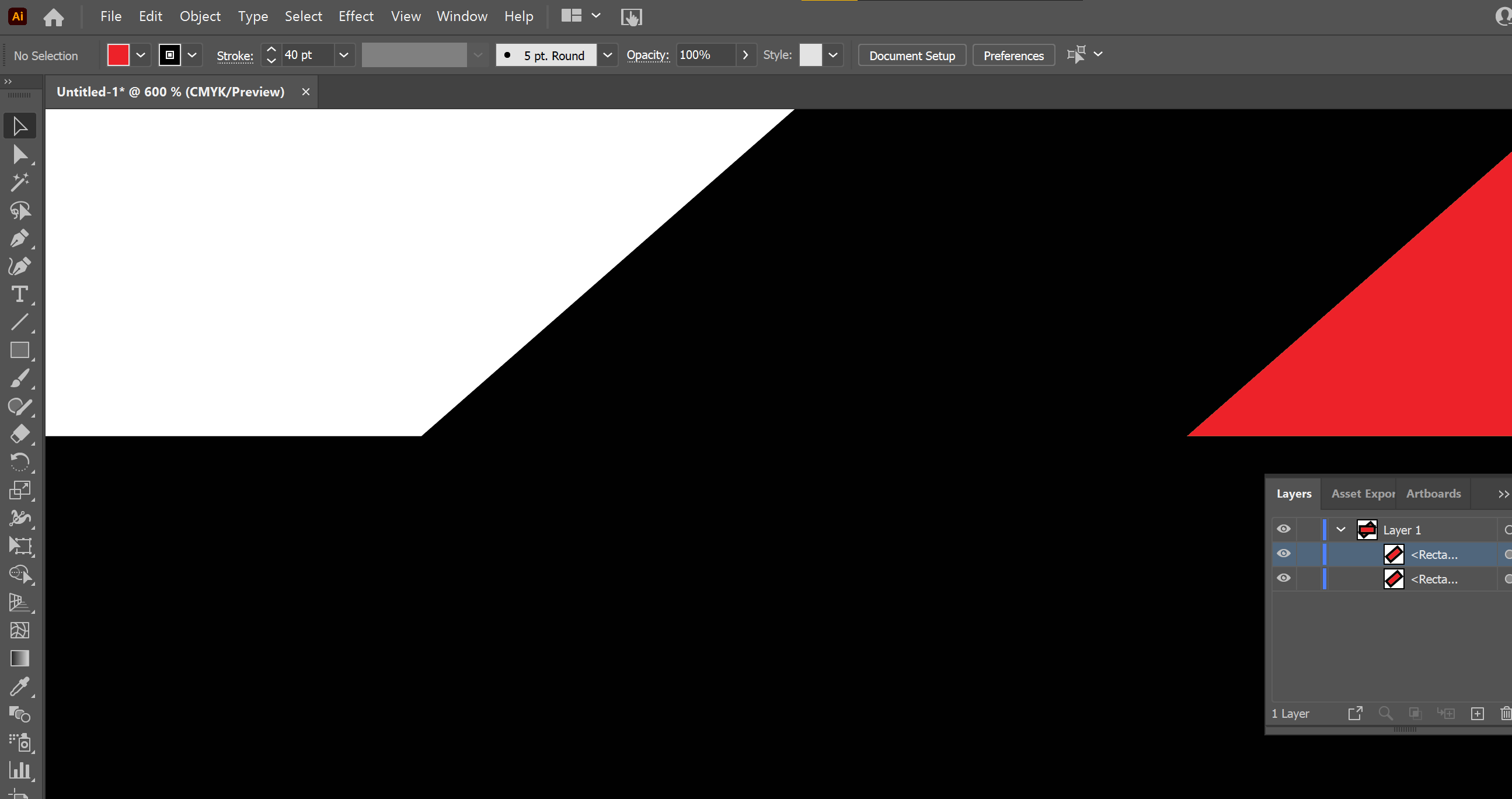Pick the Magic Wand tool
This screenshot has height=799, width=1512.
(19, 183)
